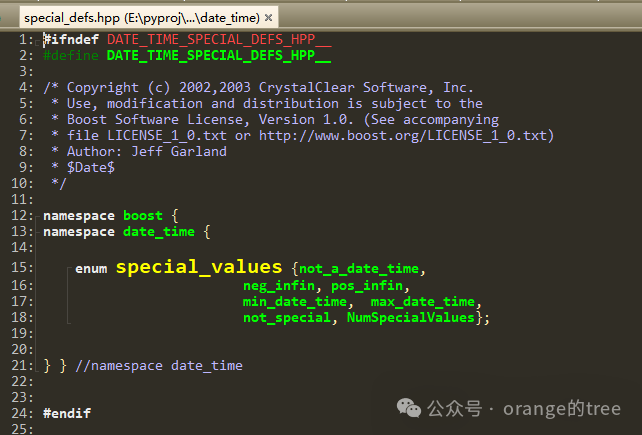Click the 'min_date_time' enumerator
642x435 pixels.
295,301
